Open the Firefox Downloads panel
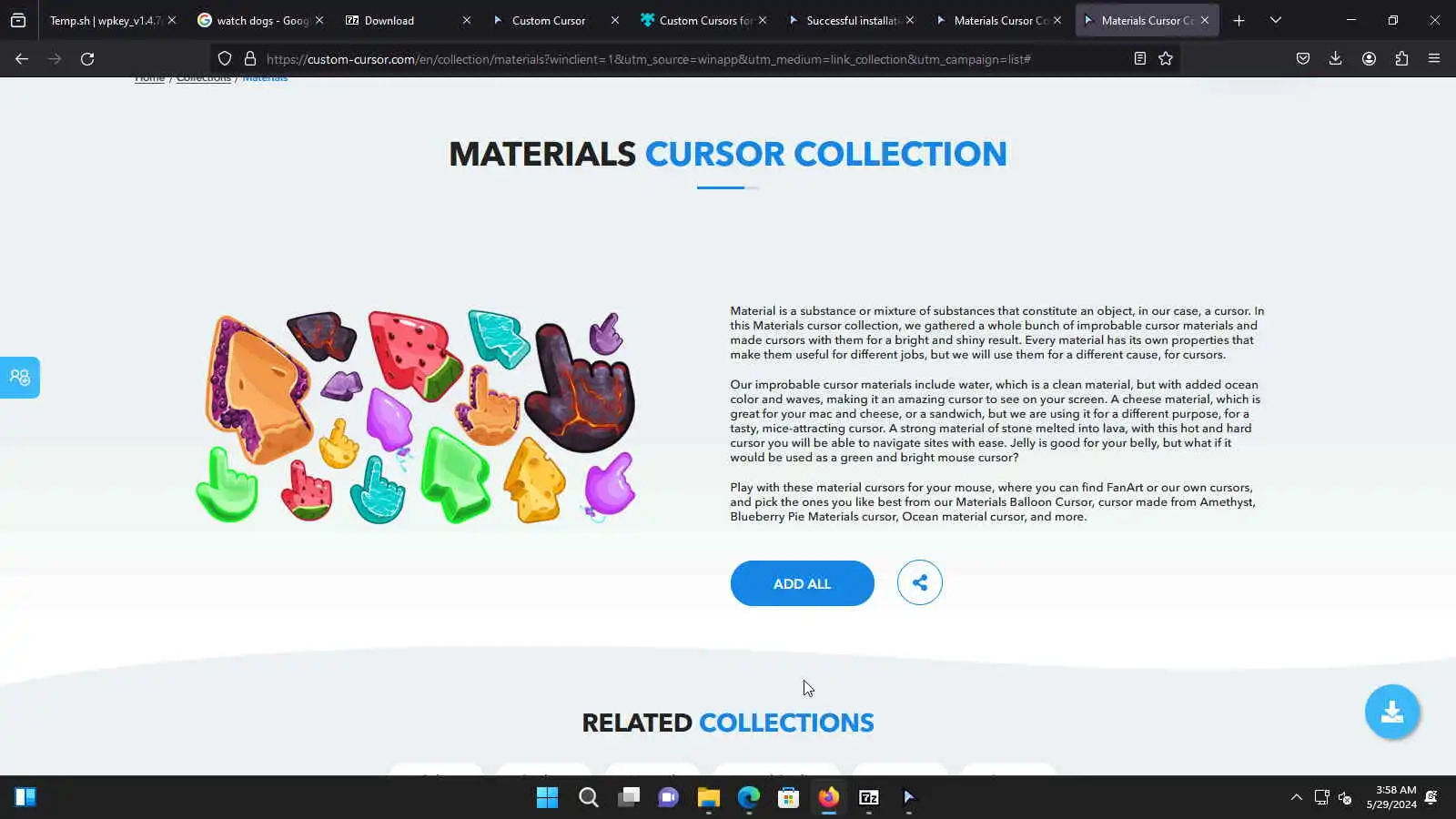The height and width of the screenshot is (819, 1456). (1335, 58)
